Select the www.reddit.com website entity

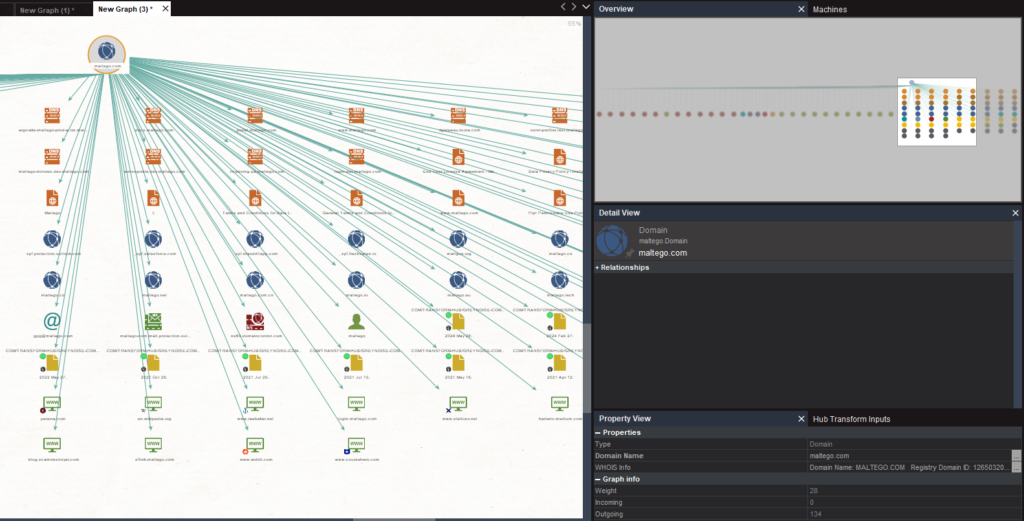click(x=254, y=445)
